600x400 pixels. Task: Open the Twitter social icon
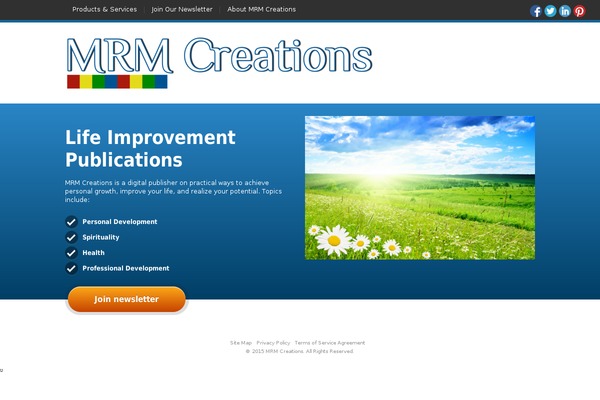tap(550, 11)
